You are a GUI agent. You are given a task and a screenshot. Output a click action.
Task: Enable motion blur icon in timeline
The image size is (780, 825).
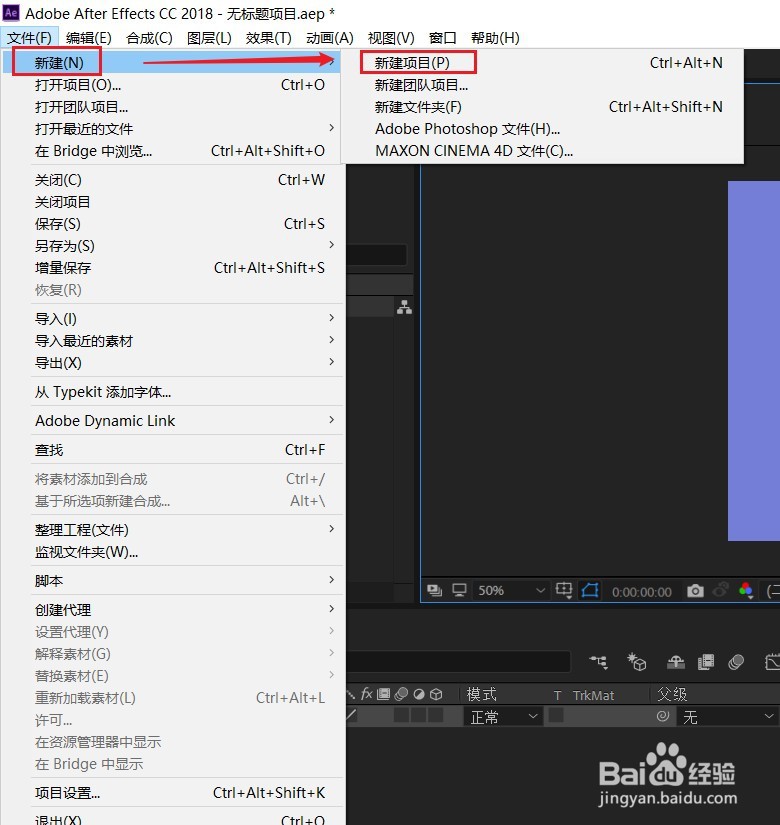(736, 661)
